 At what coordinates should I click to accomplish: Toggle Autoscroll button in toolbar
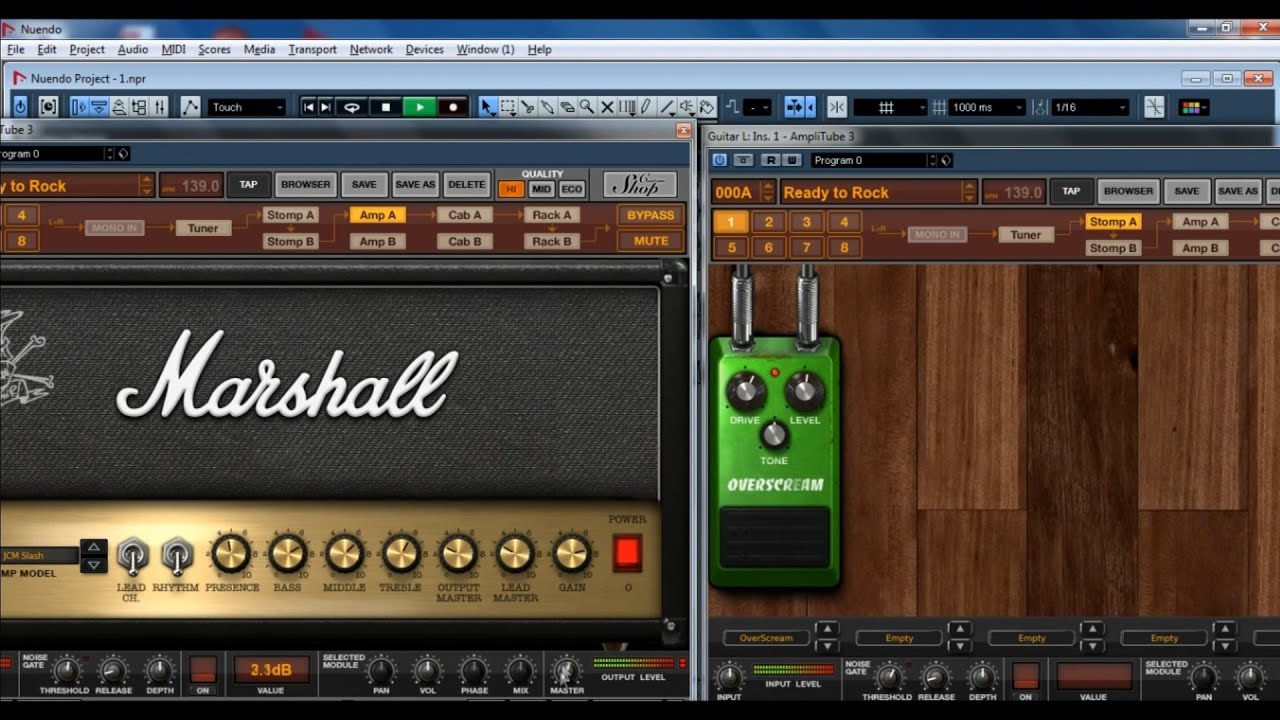pyautogui.click(x=795, y=107)
